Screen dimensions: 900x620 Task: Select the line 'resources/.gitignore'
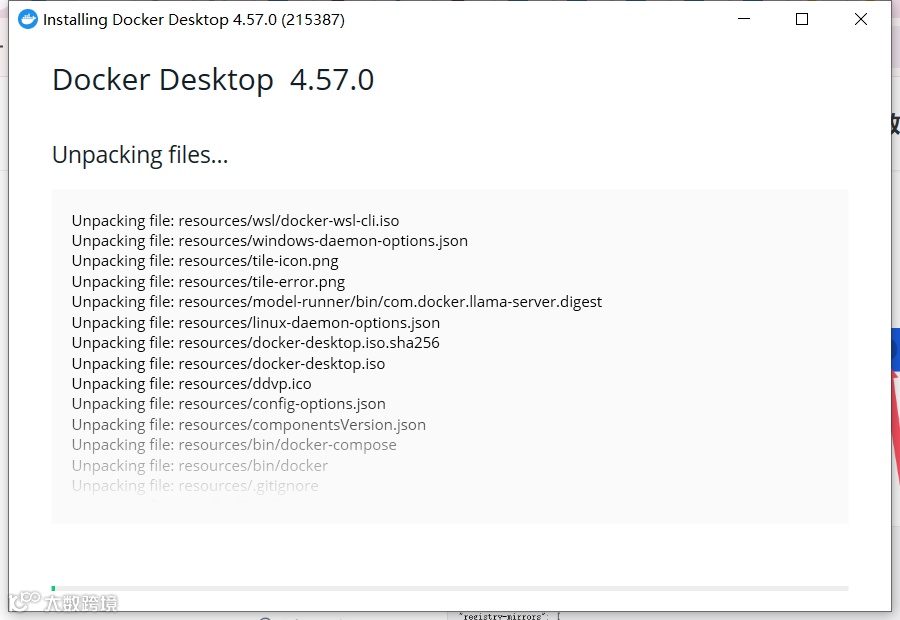[x=195, y=486]
